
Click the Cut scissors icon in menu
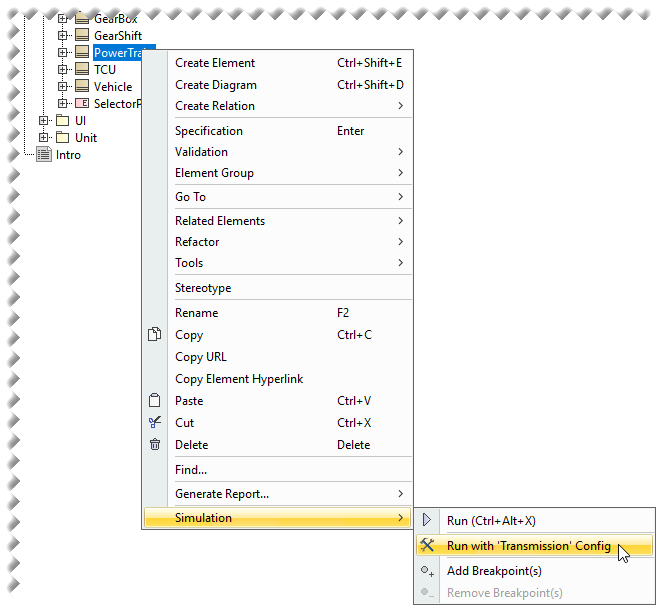click(x=155, y=422)
